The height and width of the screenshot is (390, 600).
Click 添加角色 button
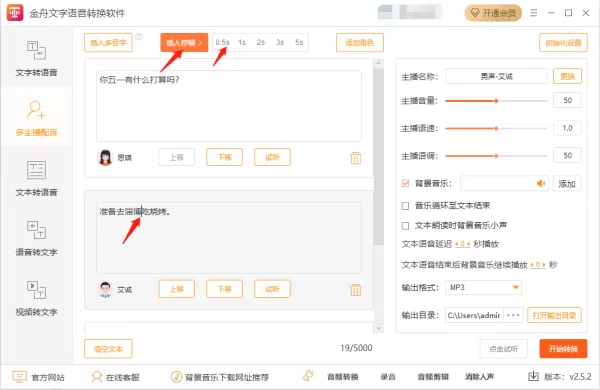[x=360, y=42]
